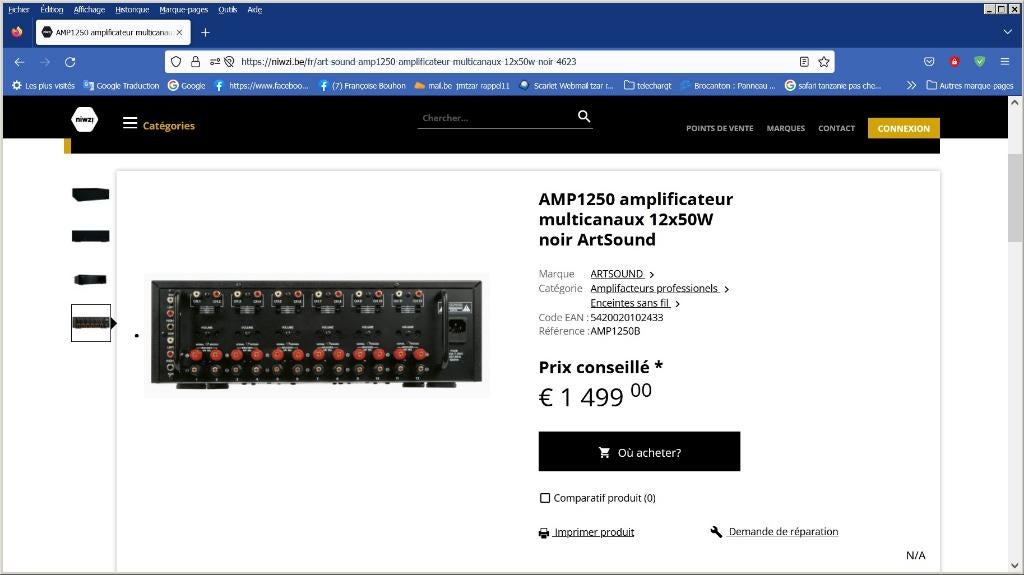Select the first product thumbnail

tap(90, 194)
